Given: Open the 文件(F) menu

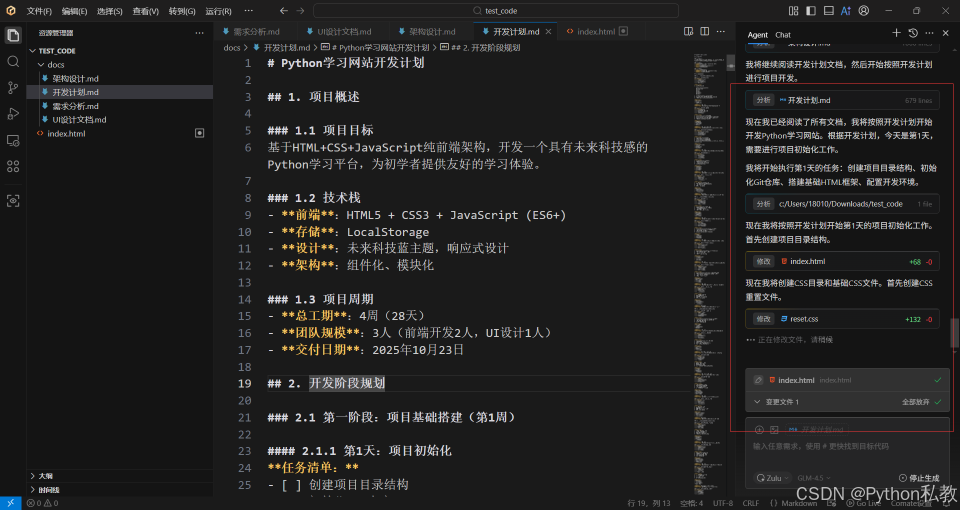Looking at the screenshot, I should click(x=39, y=11).
